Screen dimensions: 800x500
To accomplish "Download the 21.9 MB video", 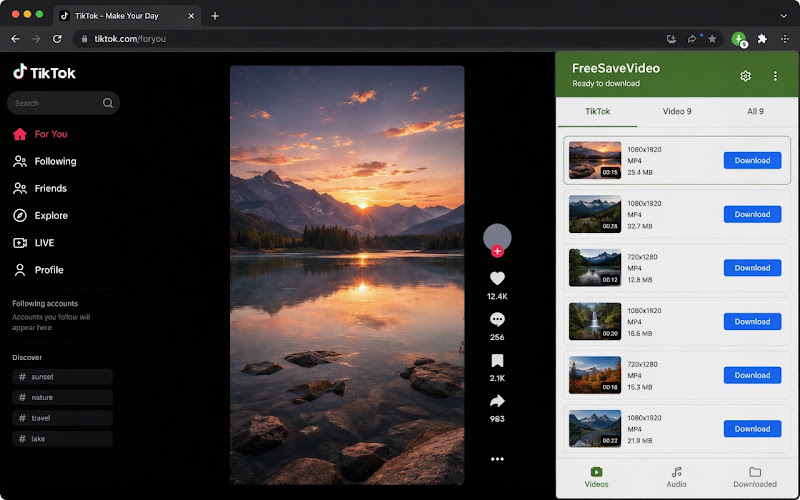I will click(752, 429).
